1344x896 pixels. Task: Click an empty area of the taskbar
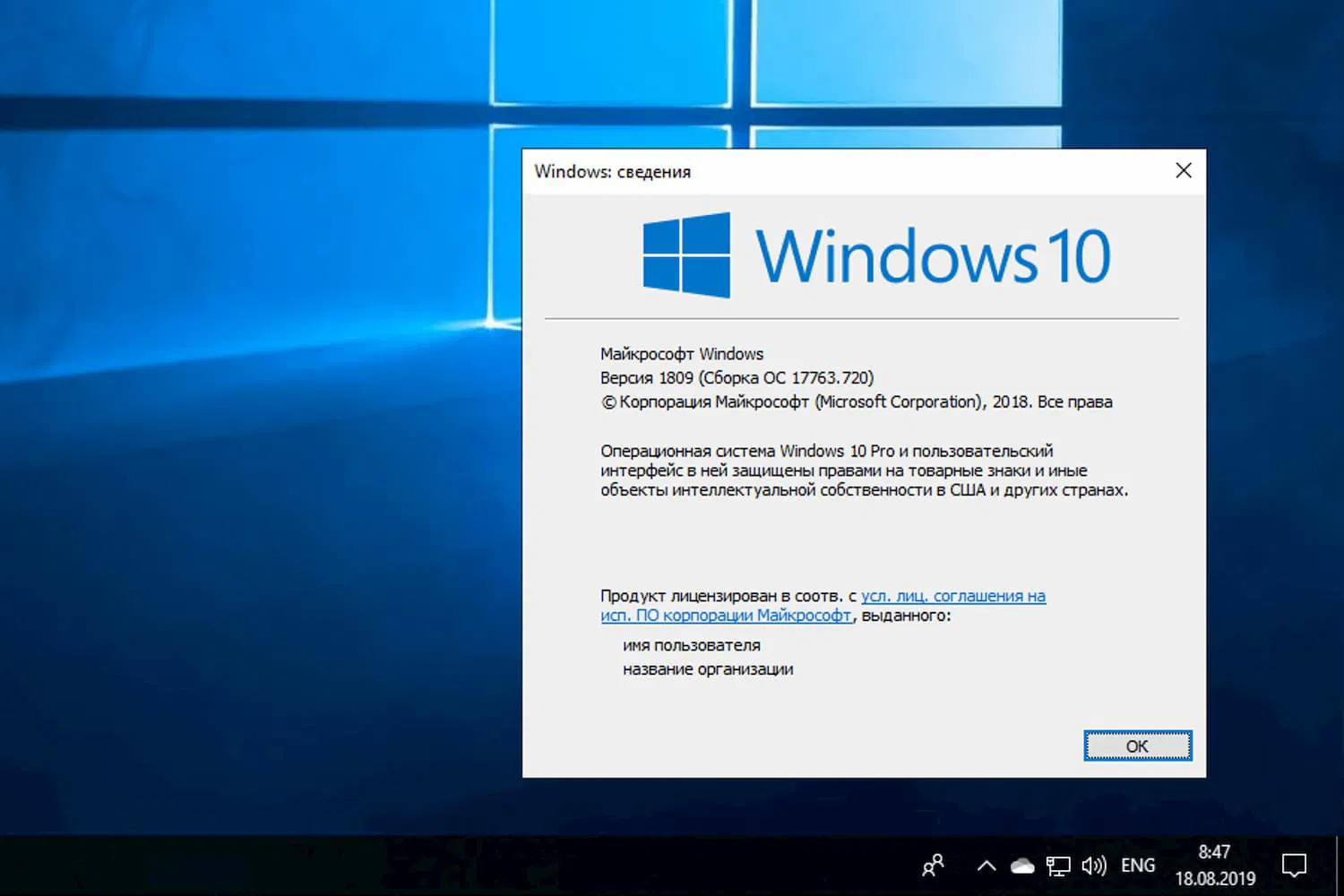(538, 866)
